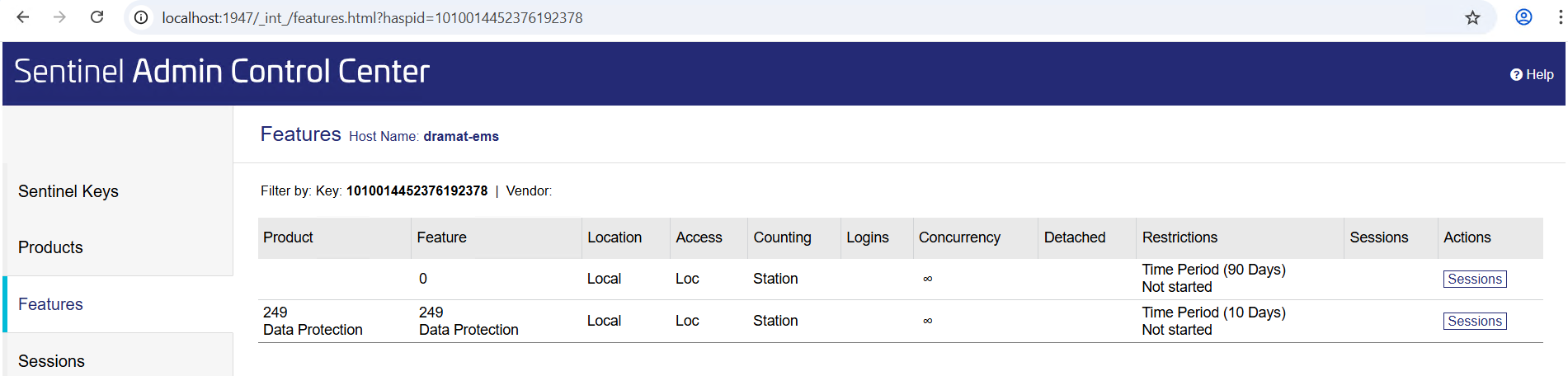
Task: Select the Features sidebar item
Action: [x=50, y=304]
